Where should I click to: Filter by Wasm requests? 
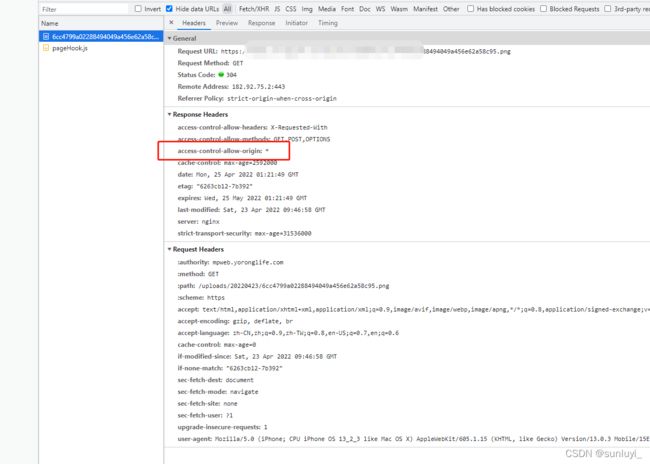click(x=399, y=9)
